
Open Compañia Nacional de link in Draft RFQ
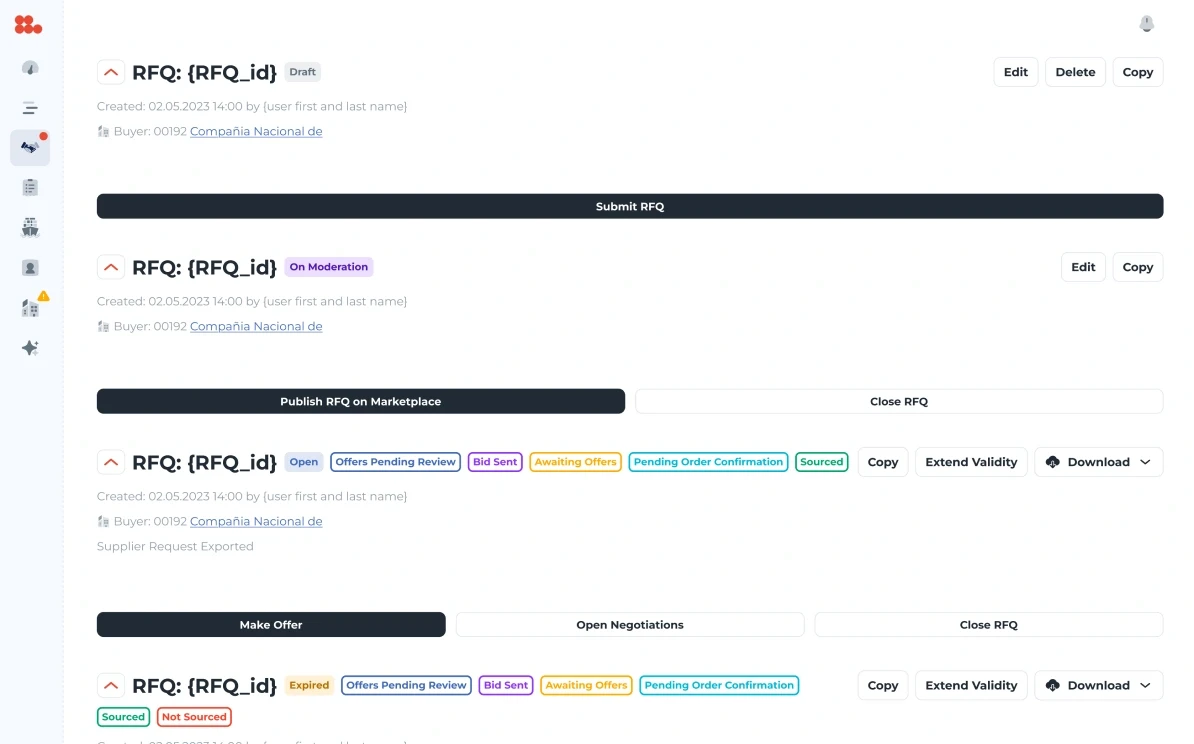pos(256,131)
